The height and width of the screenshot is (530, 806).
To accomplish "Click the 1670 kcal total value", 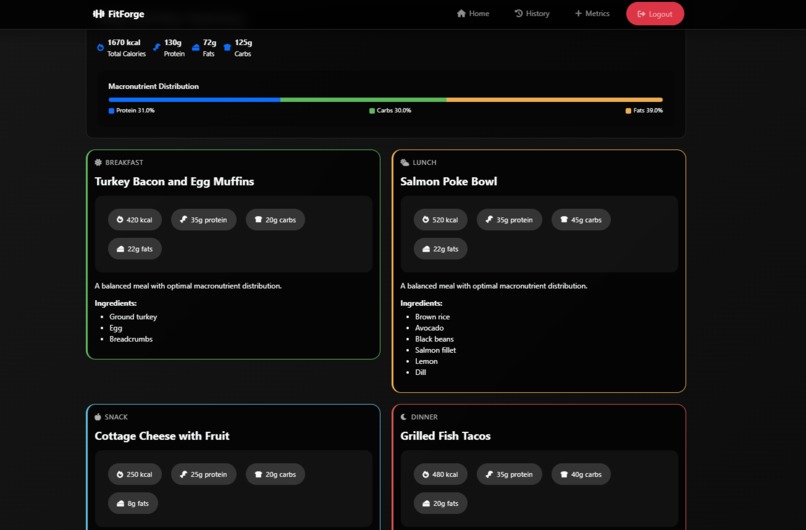I will (x=124, y=43).
